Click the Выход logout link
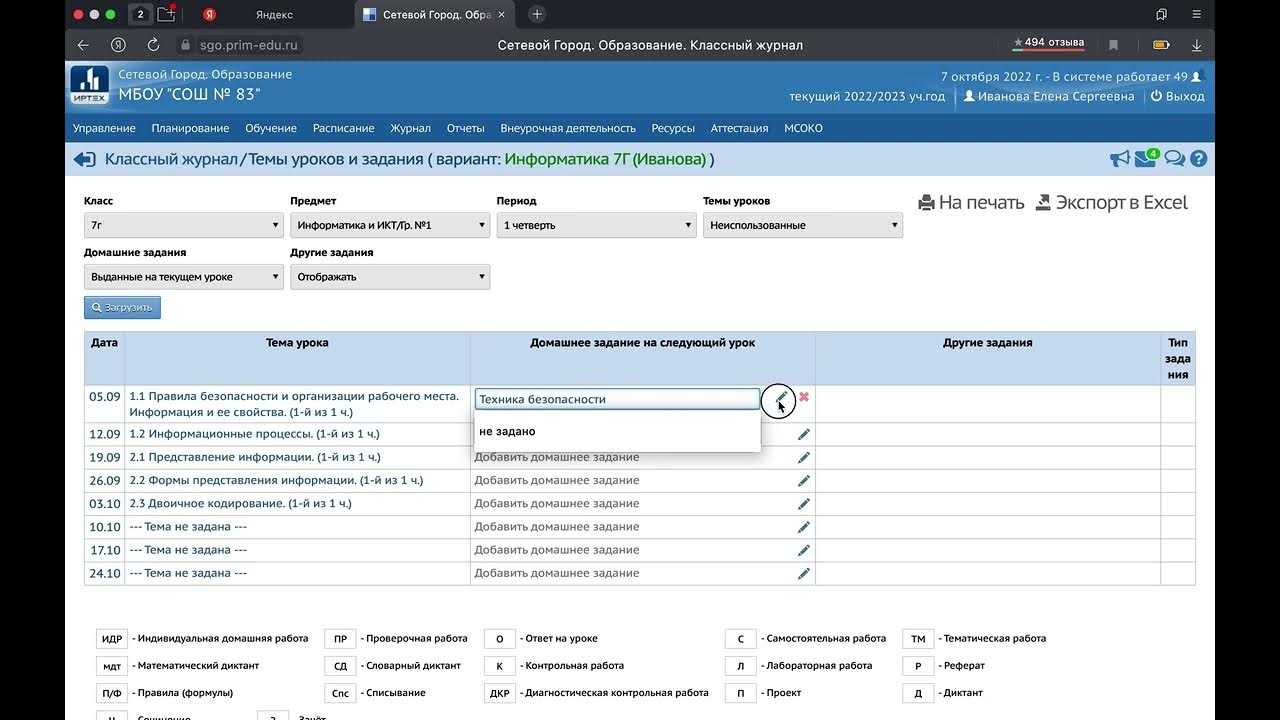Image resolution: width=1280 pixels, height=720 pixels. [x=1178, y=96]
